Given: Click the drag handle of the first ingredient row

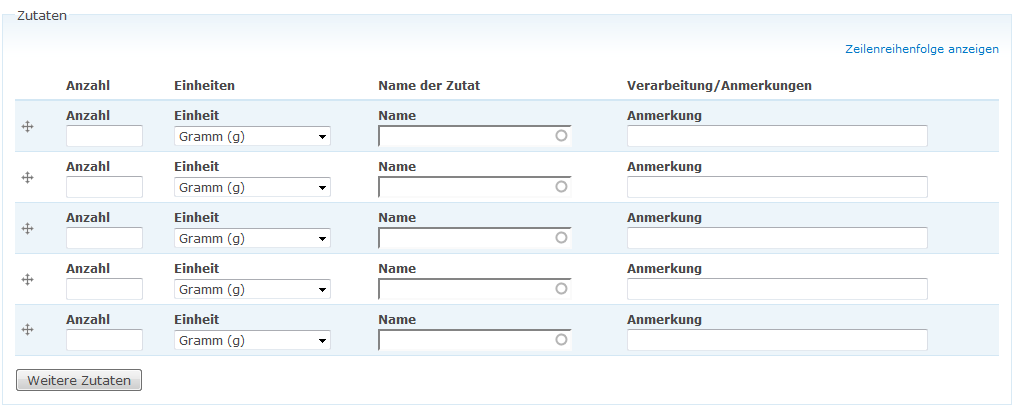Looking at the screenshot, I should [x=28, y=126].
